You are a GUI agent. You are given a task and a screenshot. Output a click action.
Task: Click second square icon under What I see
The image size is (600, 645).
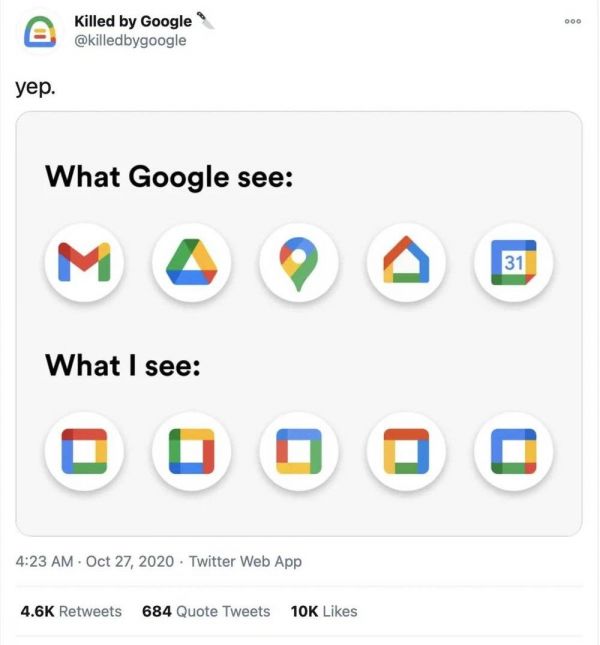coord(191,451)
